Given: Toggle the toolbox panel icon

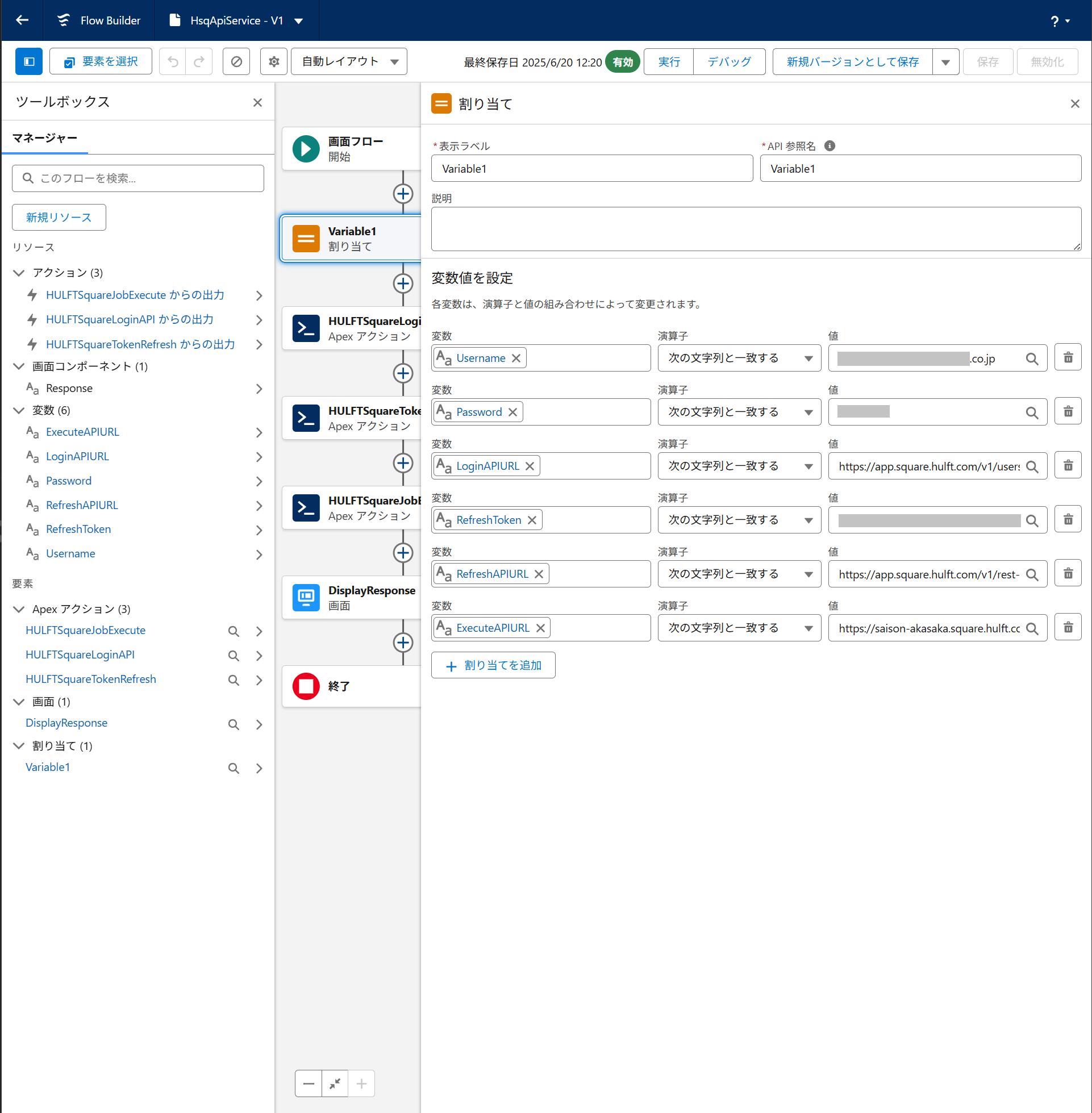Looking at the screenshot, I should tap(28, 61).
